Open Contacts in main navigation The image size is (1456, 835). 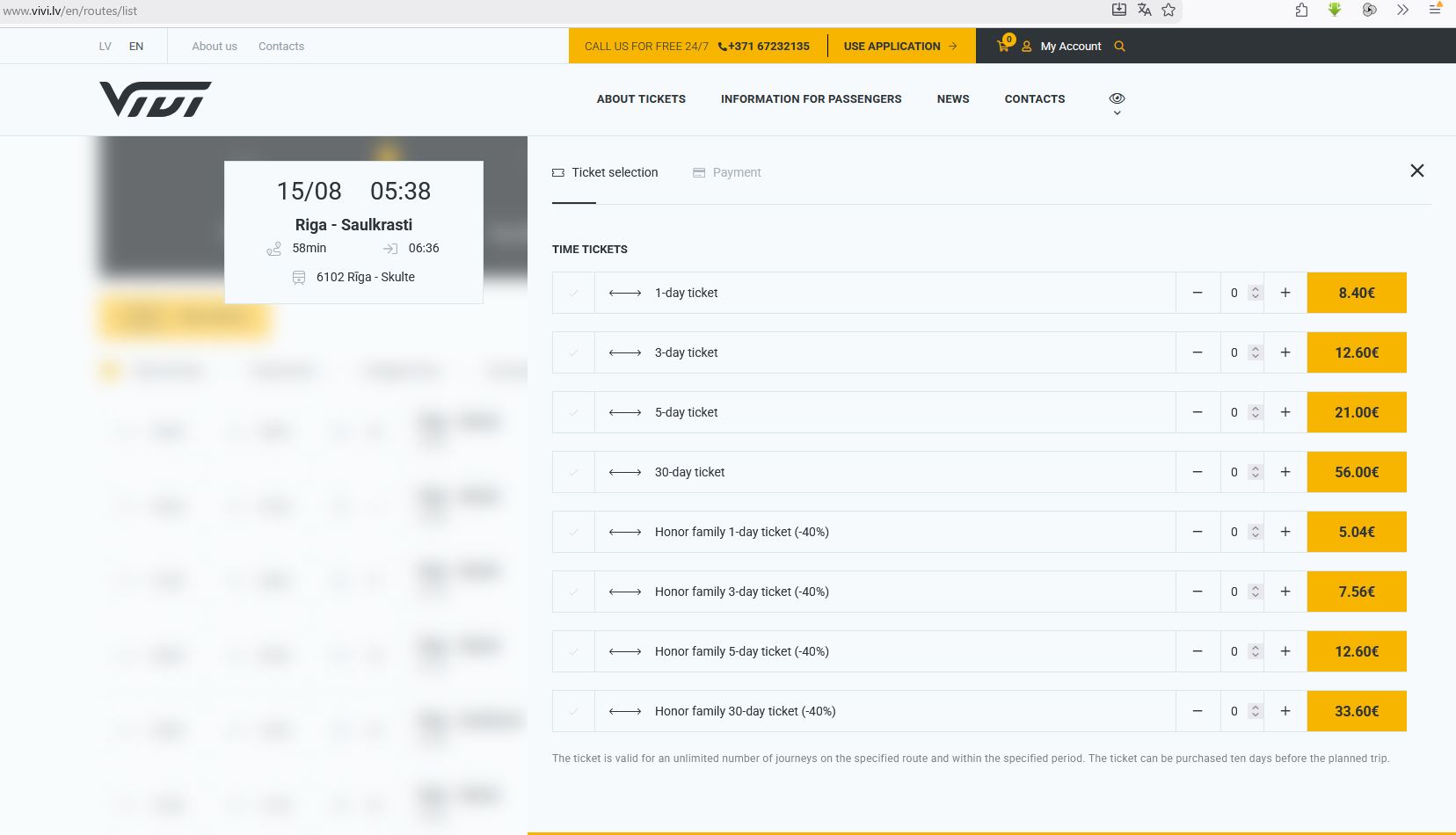1035,99
